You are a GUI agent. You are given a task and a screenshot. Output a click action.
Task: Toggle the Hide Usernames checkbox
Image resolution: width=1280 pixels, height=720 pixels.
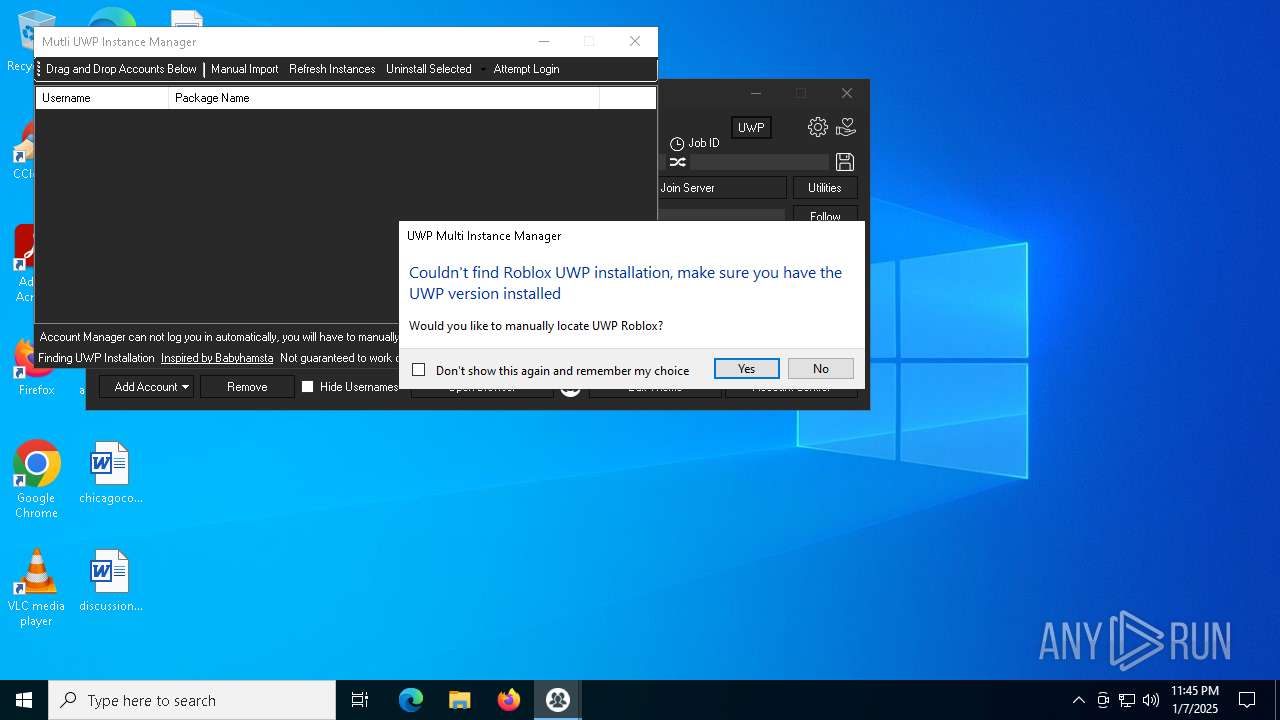click(x=308, y=387)
